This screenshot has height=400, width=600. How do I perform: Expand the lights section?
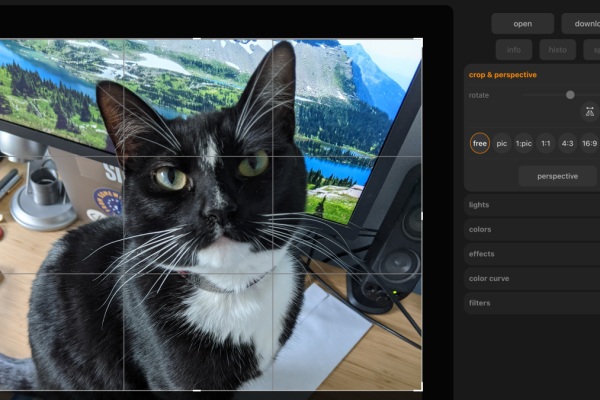click(x=532, y=205)
